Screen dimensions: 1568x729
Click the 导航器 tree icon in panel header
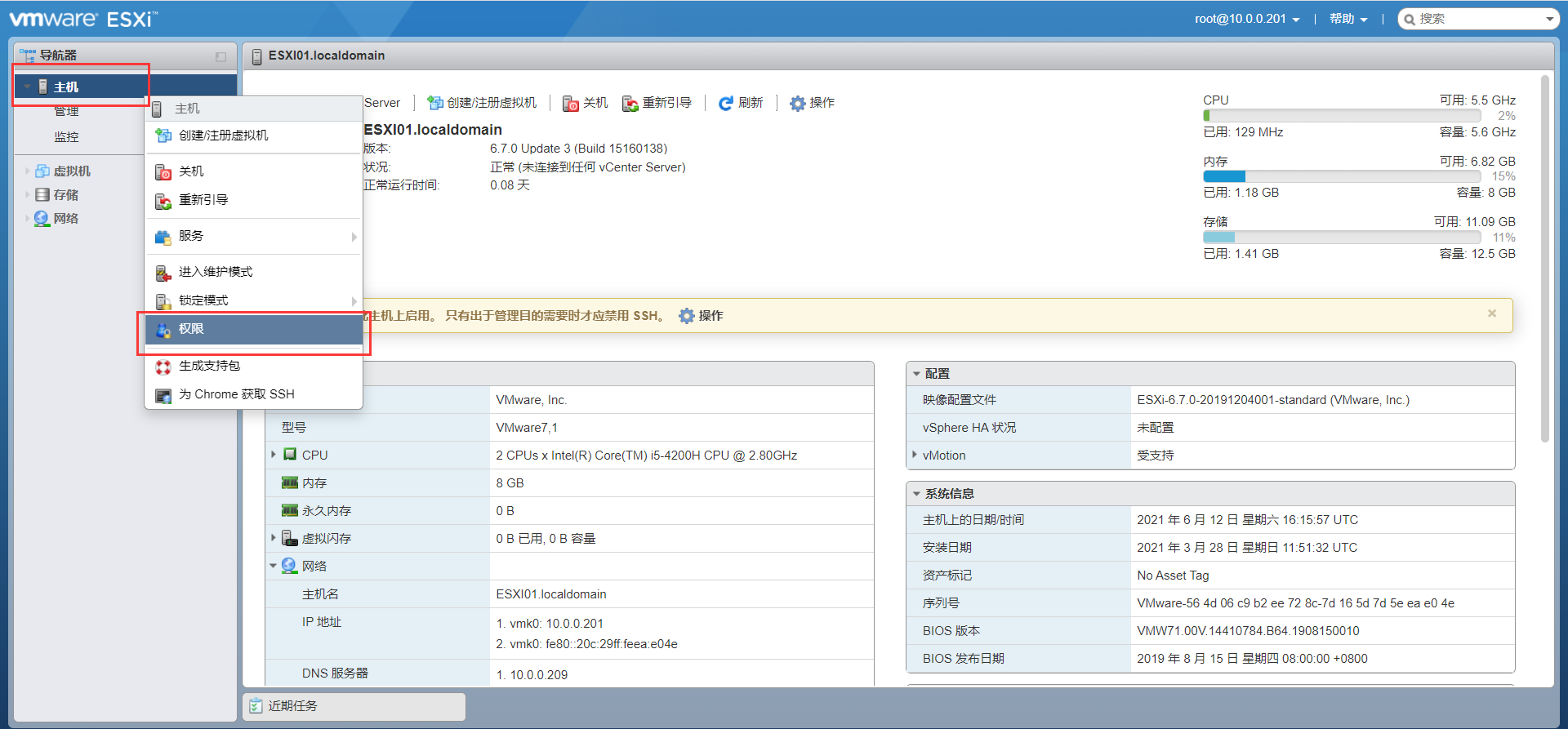28,56
